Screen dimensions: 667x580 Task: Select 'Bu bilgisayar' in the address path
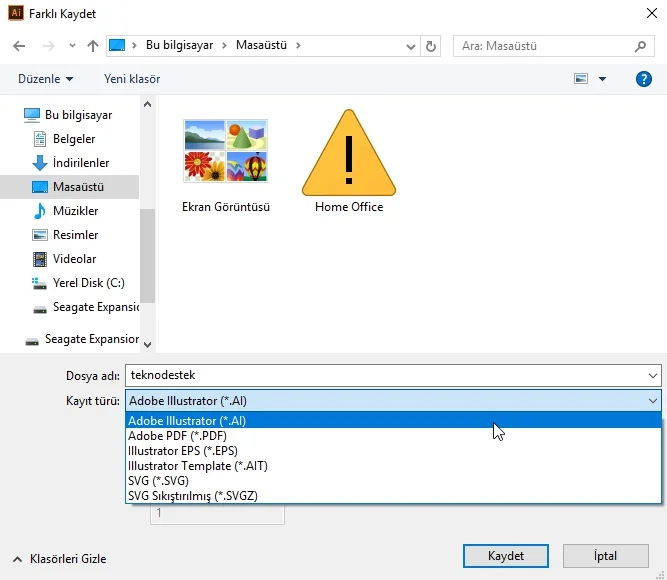[x=180, y=45]
